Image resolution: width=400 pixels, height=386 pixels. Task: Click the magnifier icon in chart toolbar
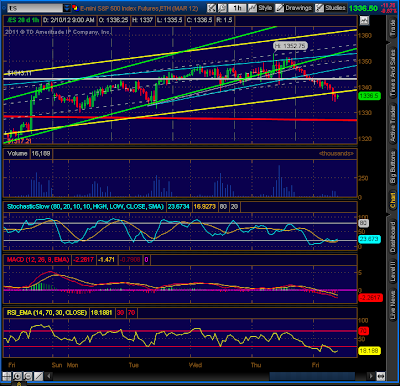(x=222, y=8)
